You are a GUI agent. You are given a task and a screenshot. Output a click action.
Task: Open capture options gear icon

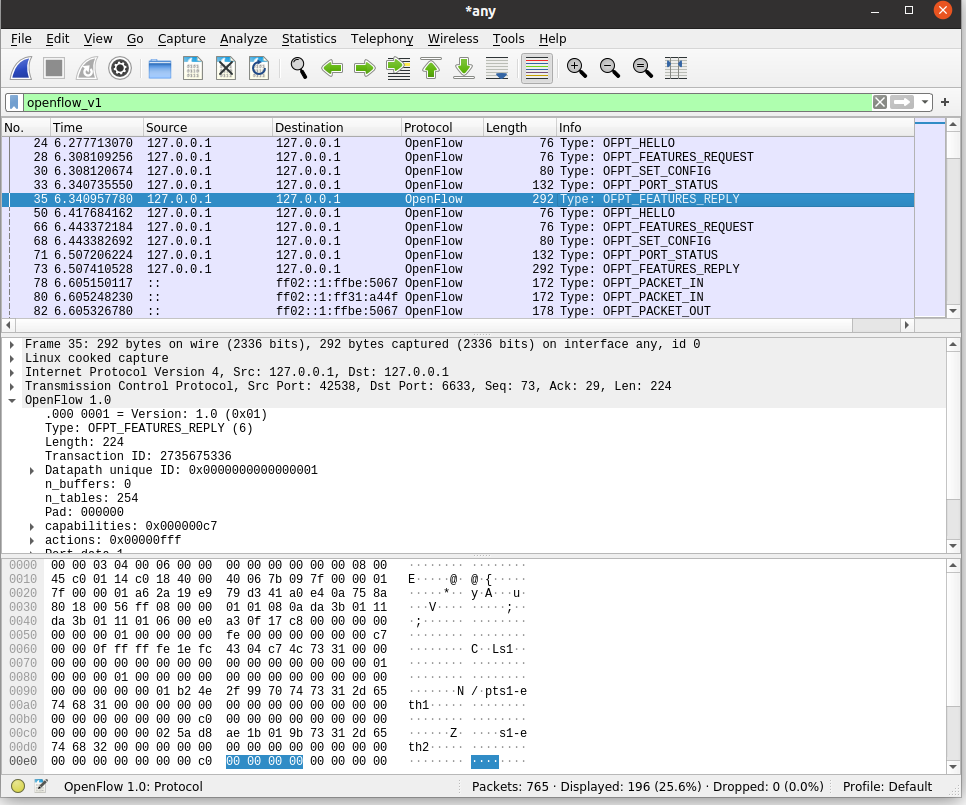120,68
